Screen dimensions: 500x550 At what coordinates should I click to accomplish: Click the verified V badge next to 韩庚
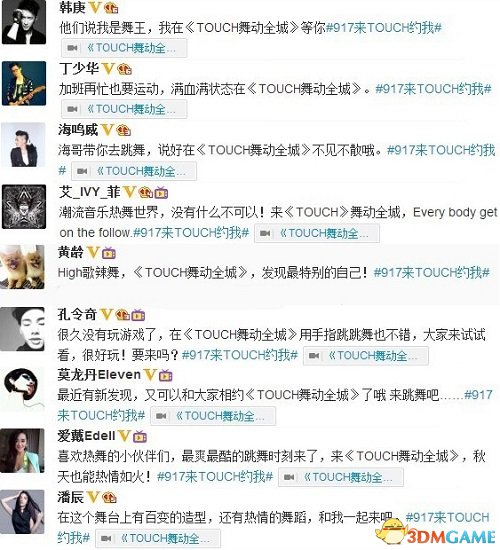coord(95,7)
